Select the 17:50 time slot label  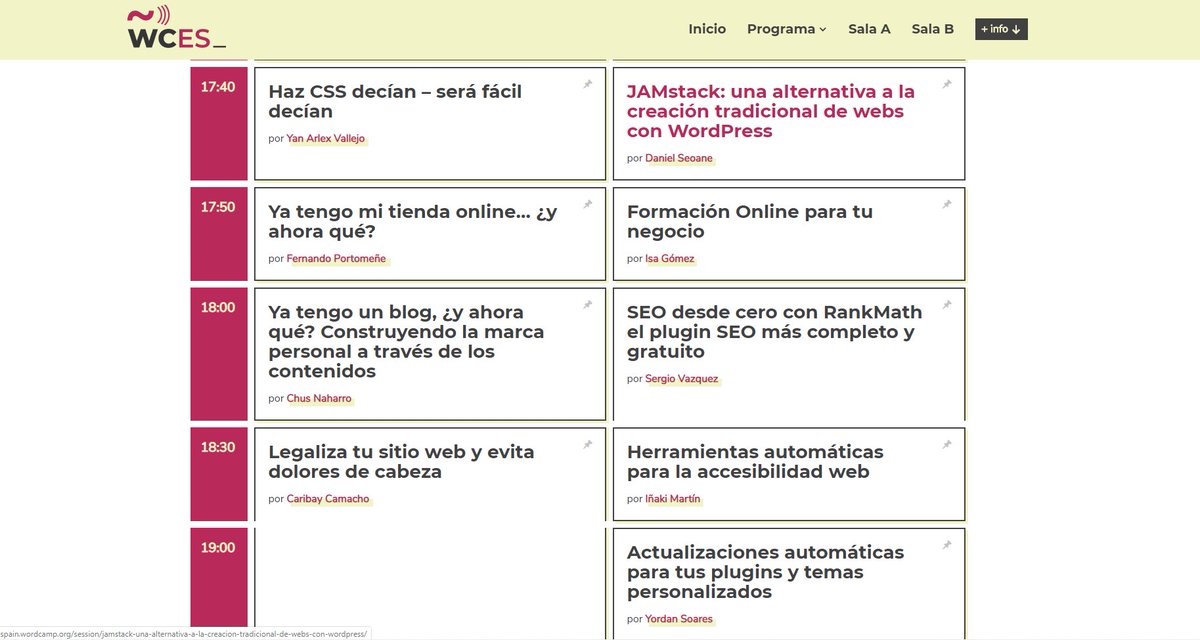pyautogui.click(x=218, y=207)
